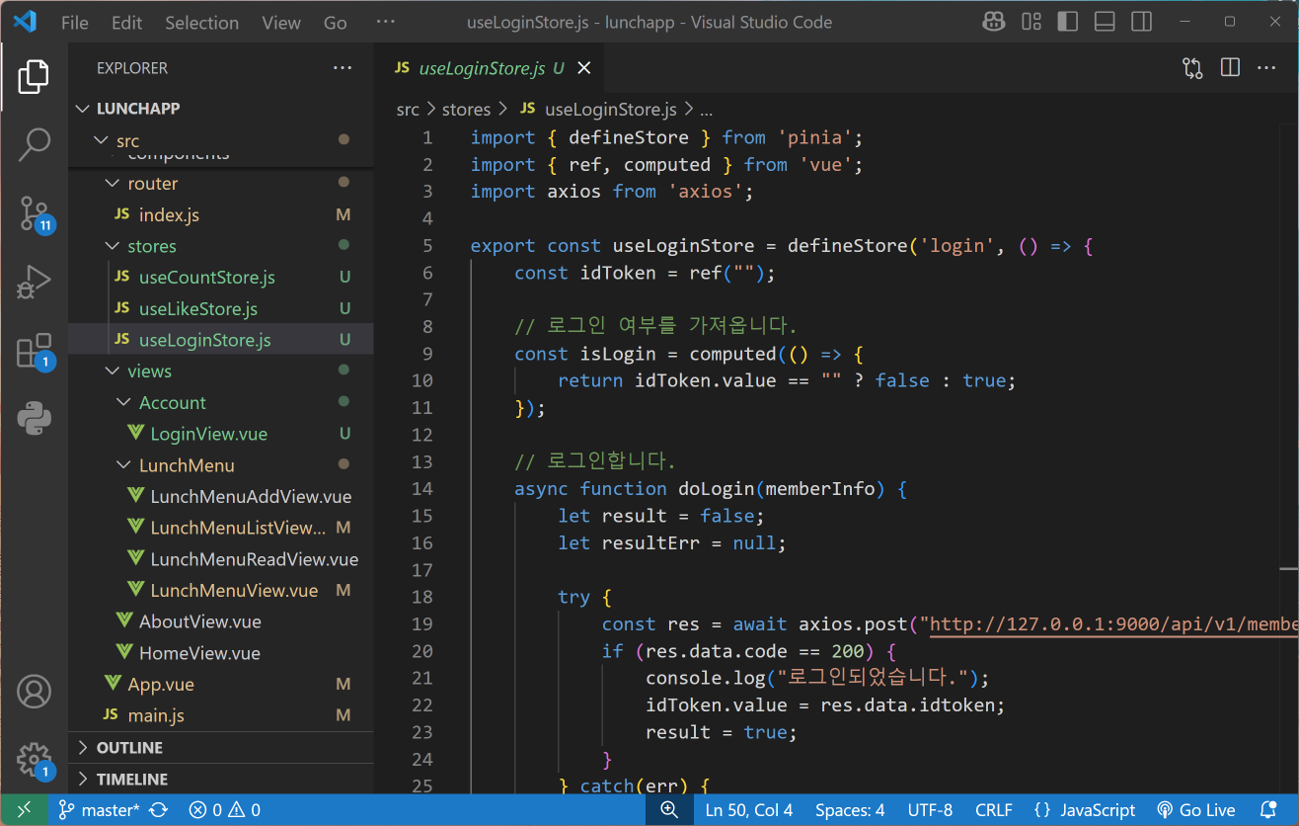Open the axios.post URL link on line 19
The height and width of the screenshot is (826, 1299).
(1113, 624)
